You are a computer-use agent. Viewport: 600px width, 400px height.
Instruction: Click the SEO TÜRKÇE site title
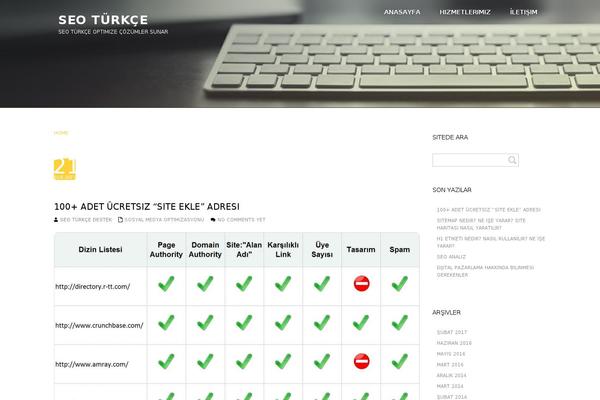tap(103, 20)
